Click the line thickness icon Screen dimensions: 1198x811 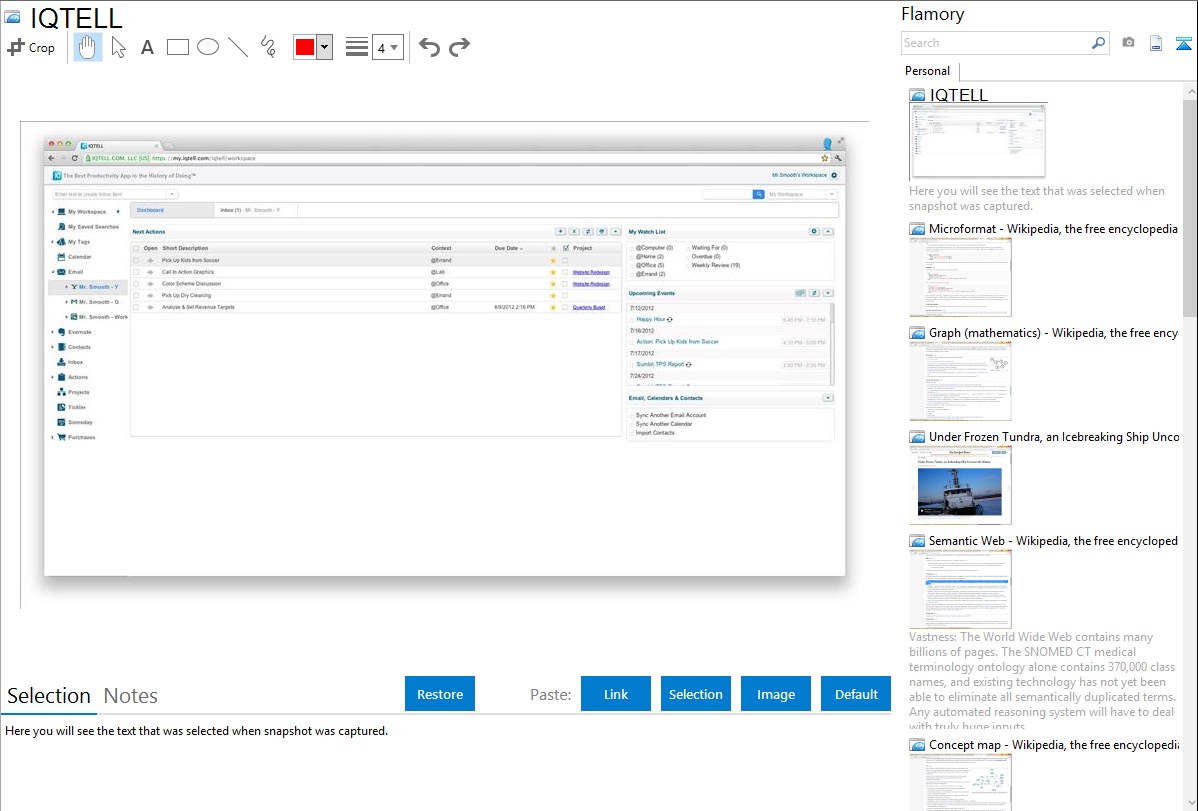(x=357, y=47)
